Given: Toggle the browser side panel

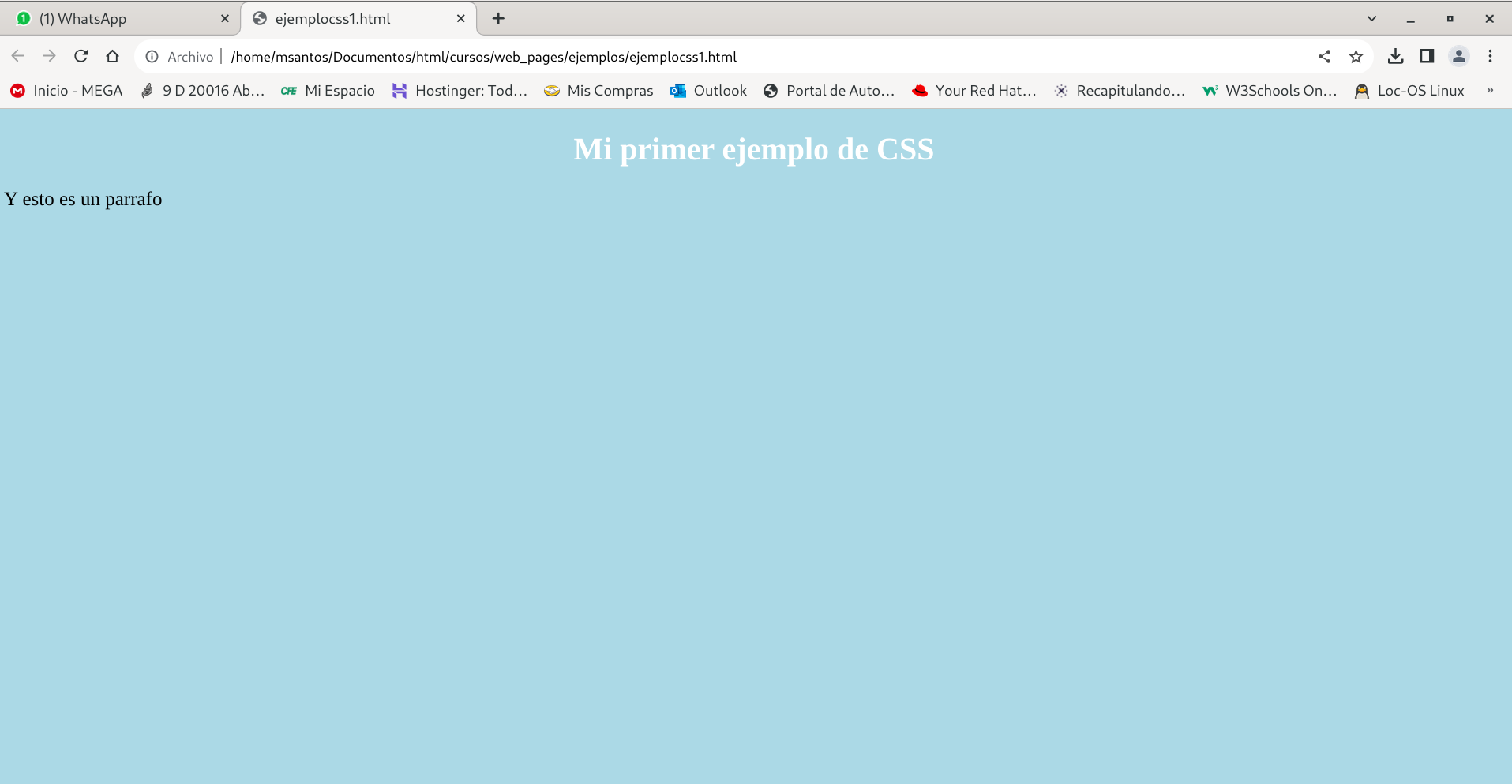Looking at the screenshot, I should point(1427,56).
